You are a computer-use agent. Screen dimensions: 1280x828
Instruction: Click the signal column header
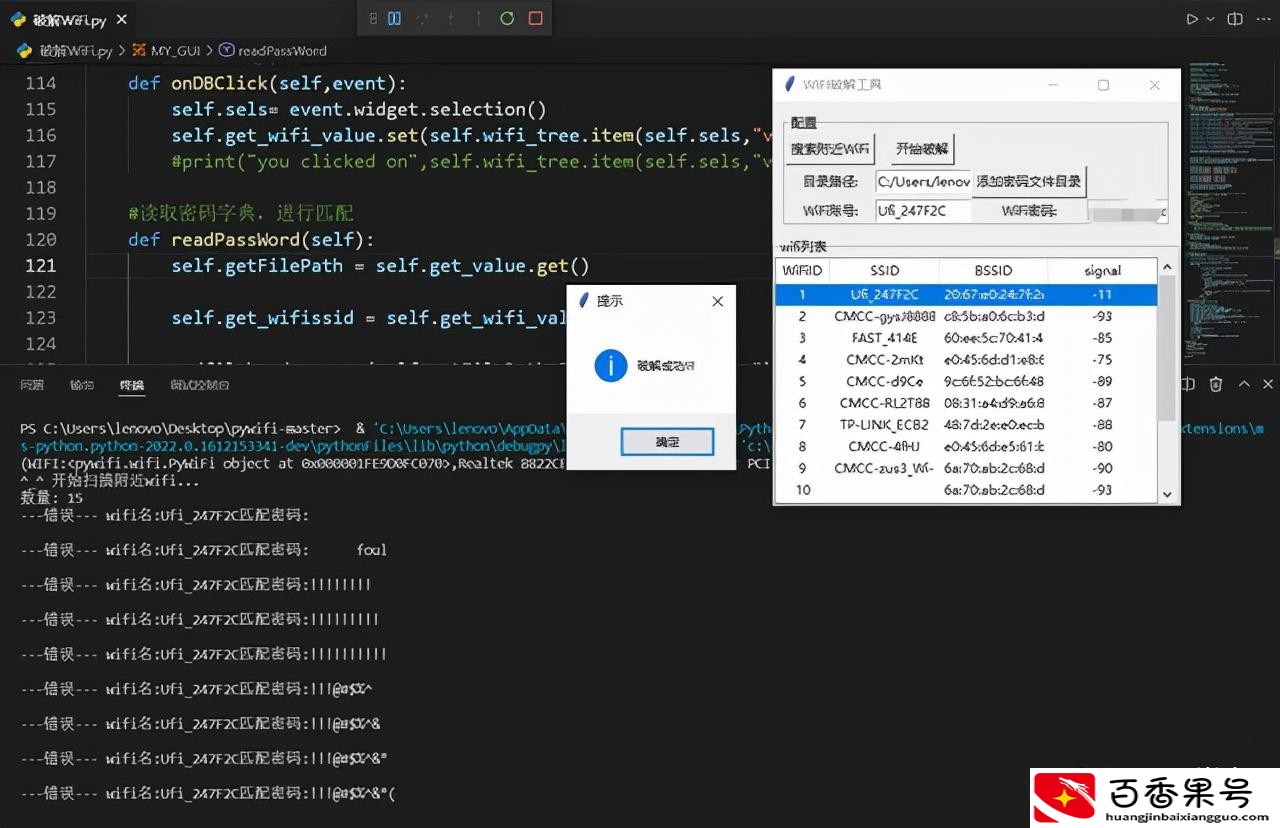click(x=1102, y=270)
